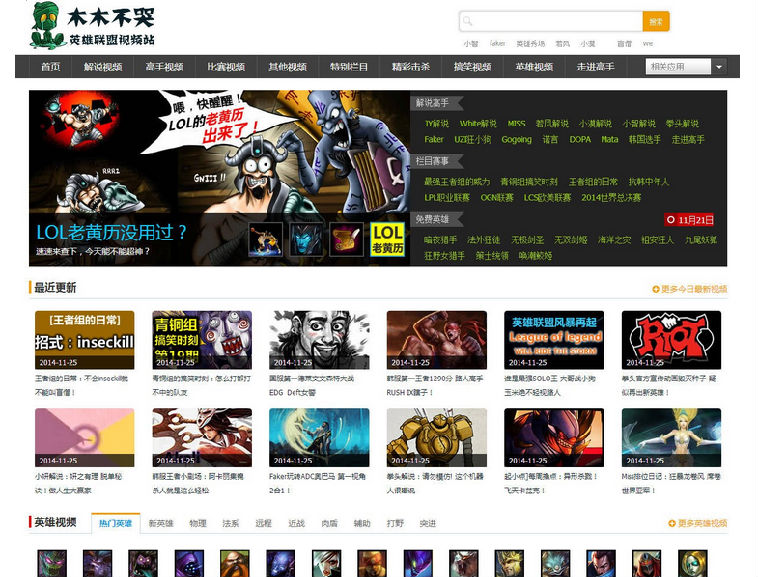This screenshot has height=577, width=758.
Task: Open 精彩击杀 in the navigation bar
Action: point(410,67)
